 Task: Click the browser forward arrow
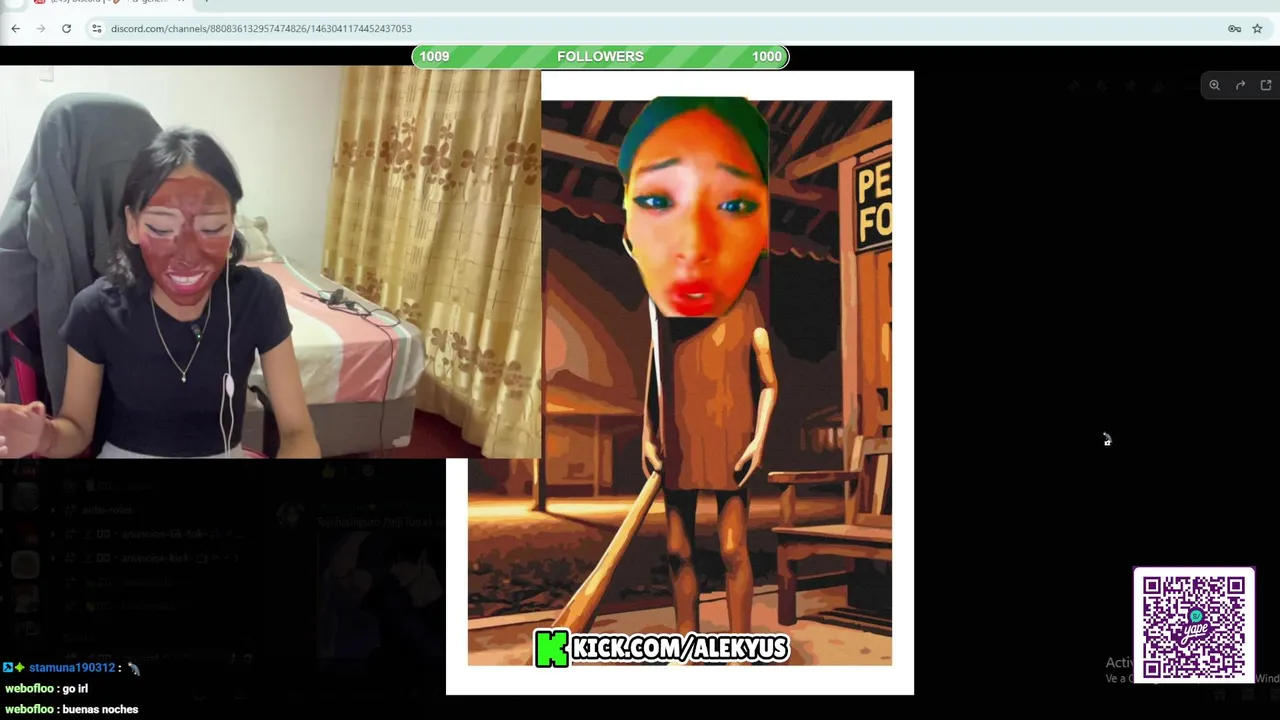coord(41,29)
